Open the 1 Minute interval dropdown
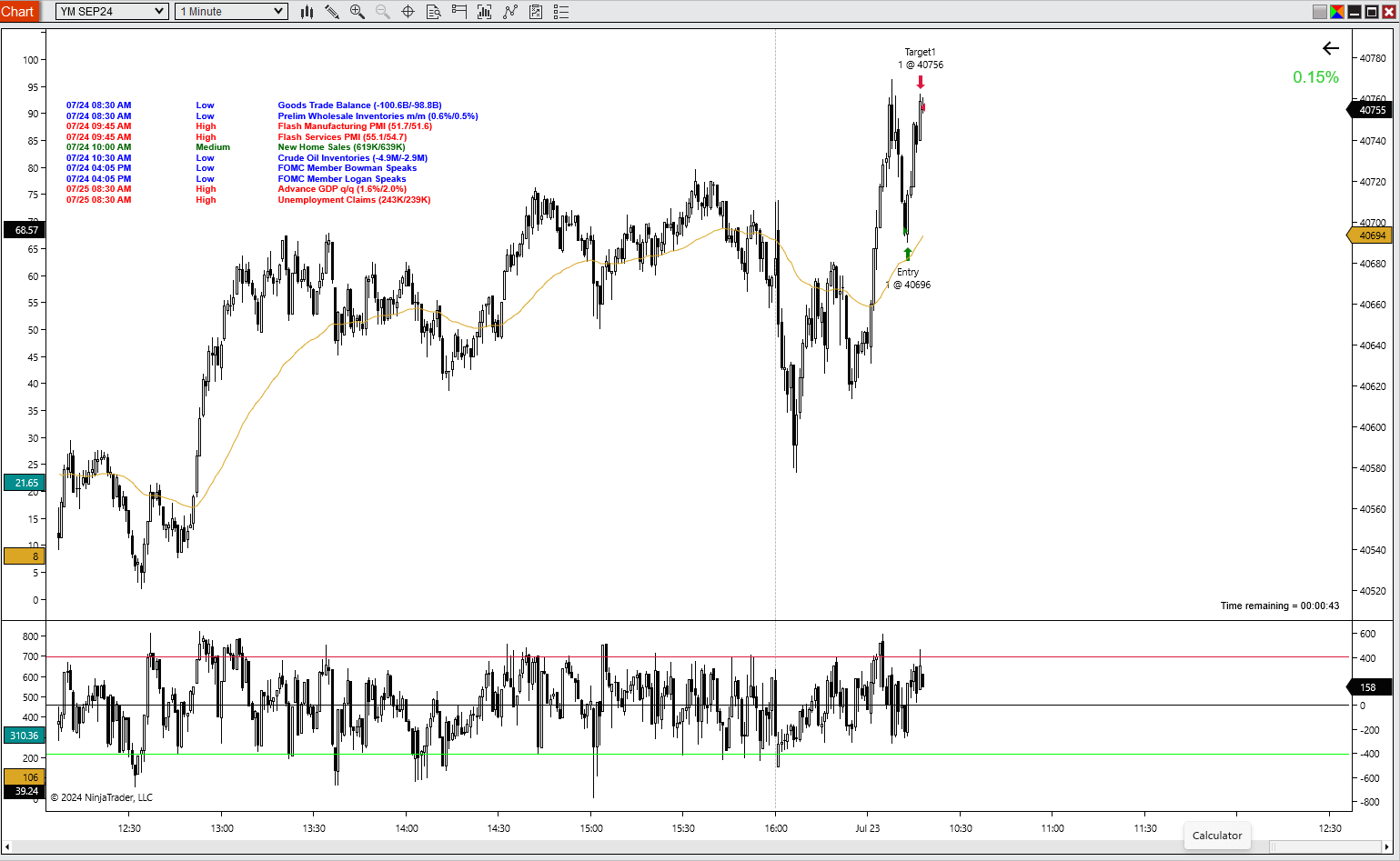1400x861 pixels. [231, 12]
